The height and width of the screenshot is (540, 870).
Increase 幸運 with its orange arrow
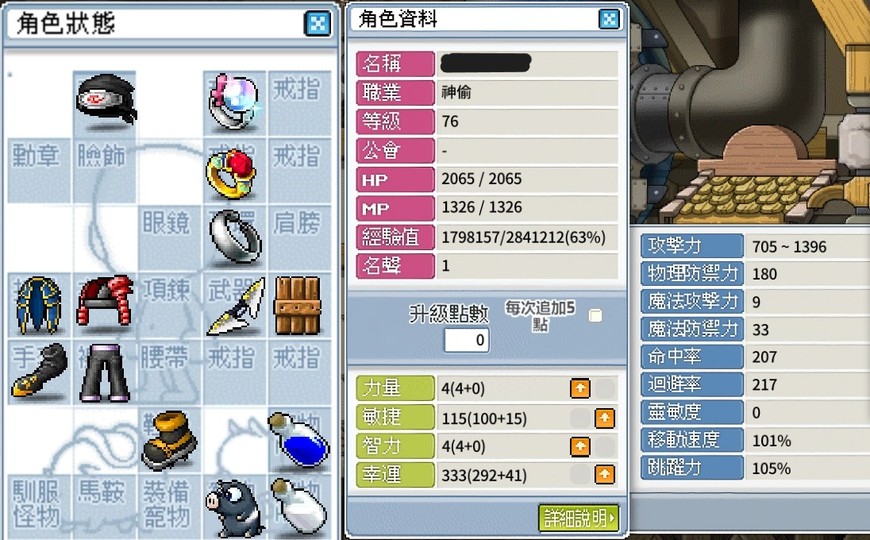coord(605,475)
